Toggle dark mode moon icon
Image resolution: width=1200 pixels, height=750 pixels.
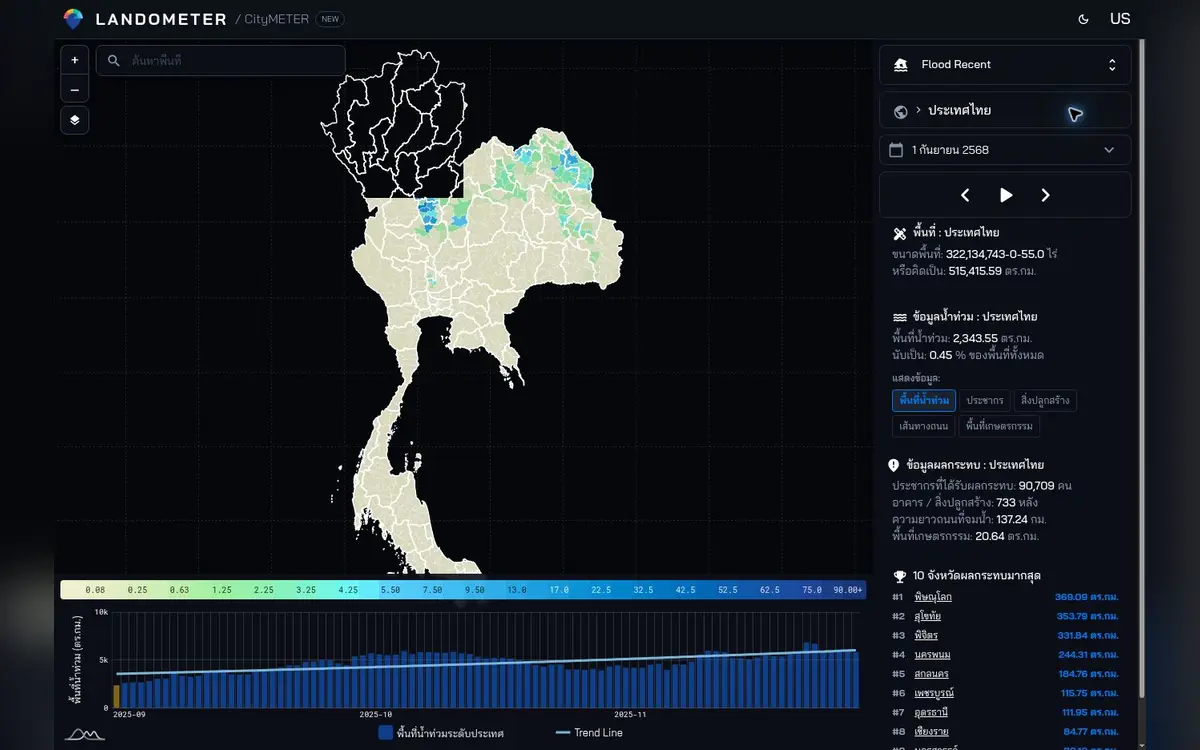click(1083, 19)
